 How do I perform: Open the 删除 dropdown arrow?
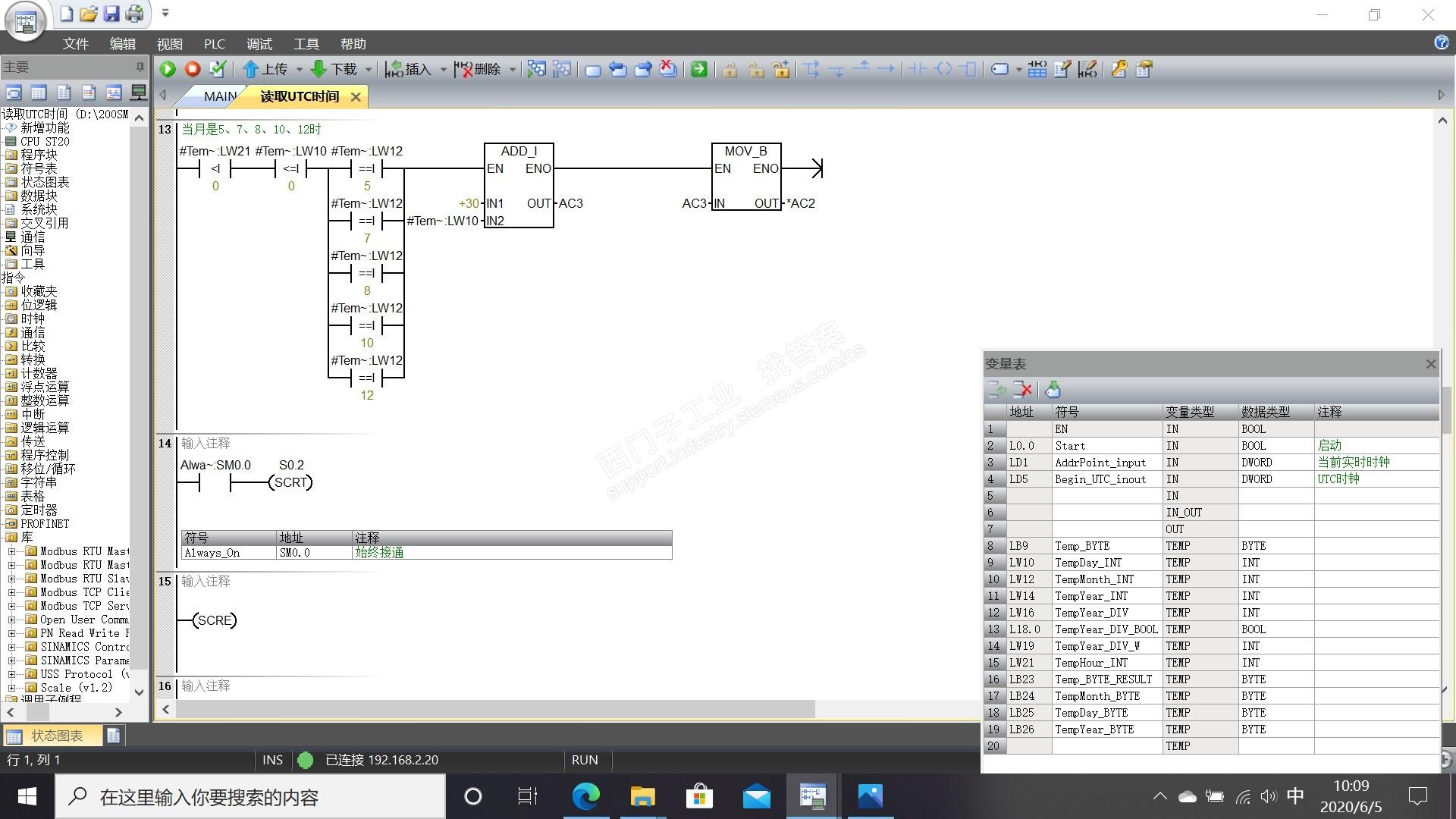pyautogui.click(x=513, y=70)
